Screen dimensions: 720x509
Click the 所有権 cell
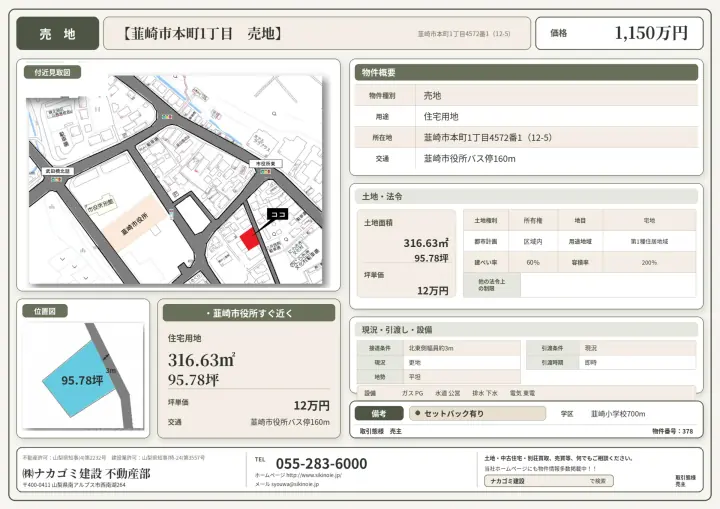[x=533, y=221]
